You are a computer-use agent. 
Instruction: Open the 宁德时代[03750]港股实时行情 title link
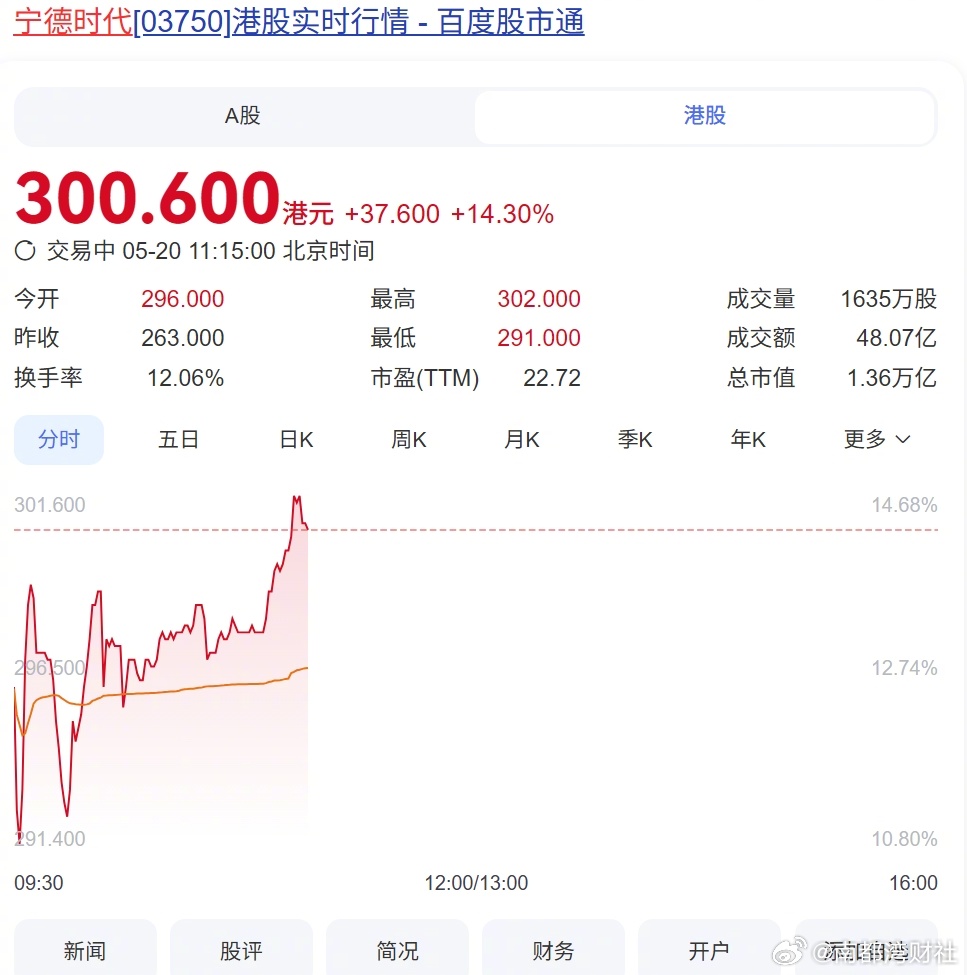coord(298,22)
